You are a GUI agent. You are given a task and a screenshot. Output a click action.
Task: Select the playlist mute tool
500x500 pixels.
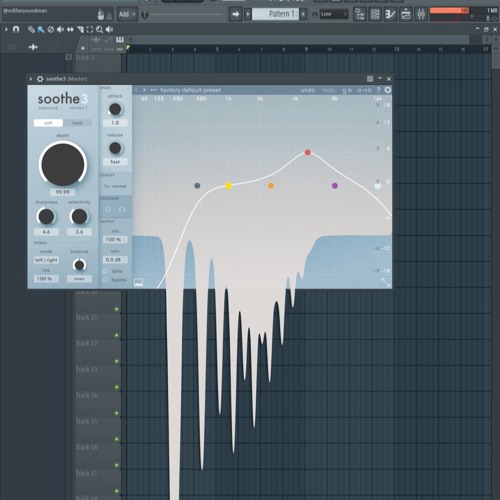(x=60, y=29)
